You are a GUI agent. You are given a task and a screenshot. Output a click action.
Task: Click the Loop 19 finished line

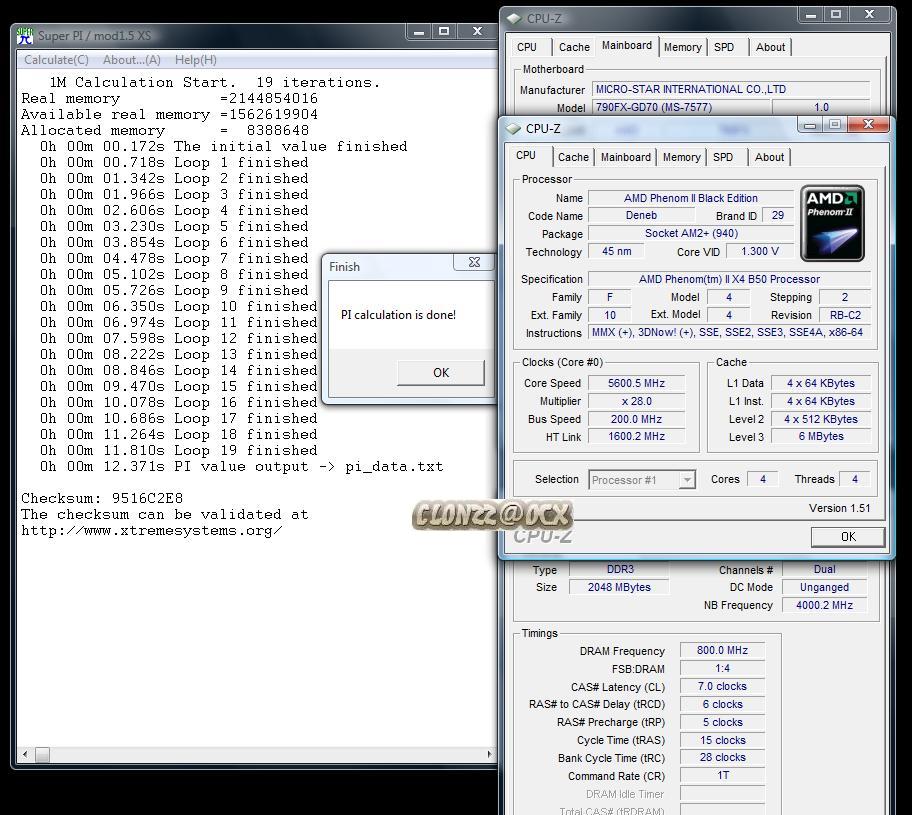pos(179,450)
